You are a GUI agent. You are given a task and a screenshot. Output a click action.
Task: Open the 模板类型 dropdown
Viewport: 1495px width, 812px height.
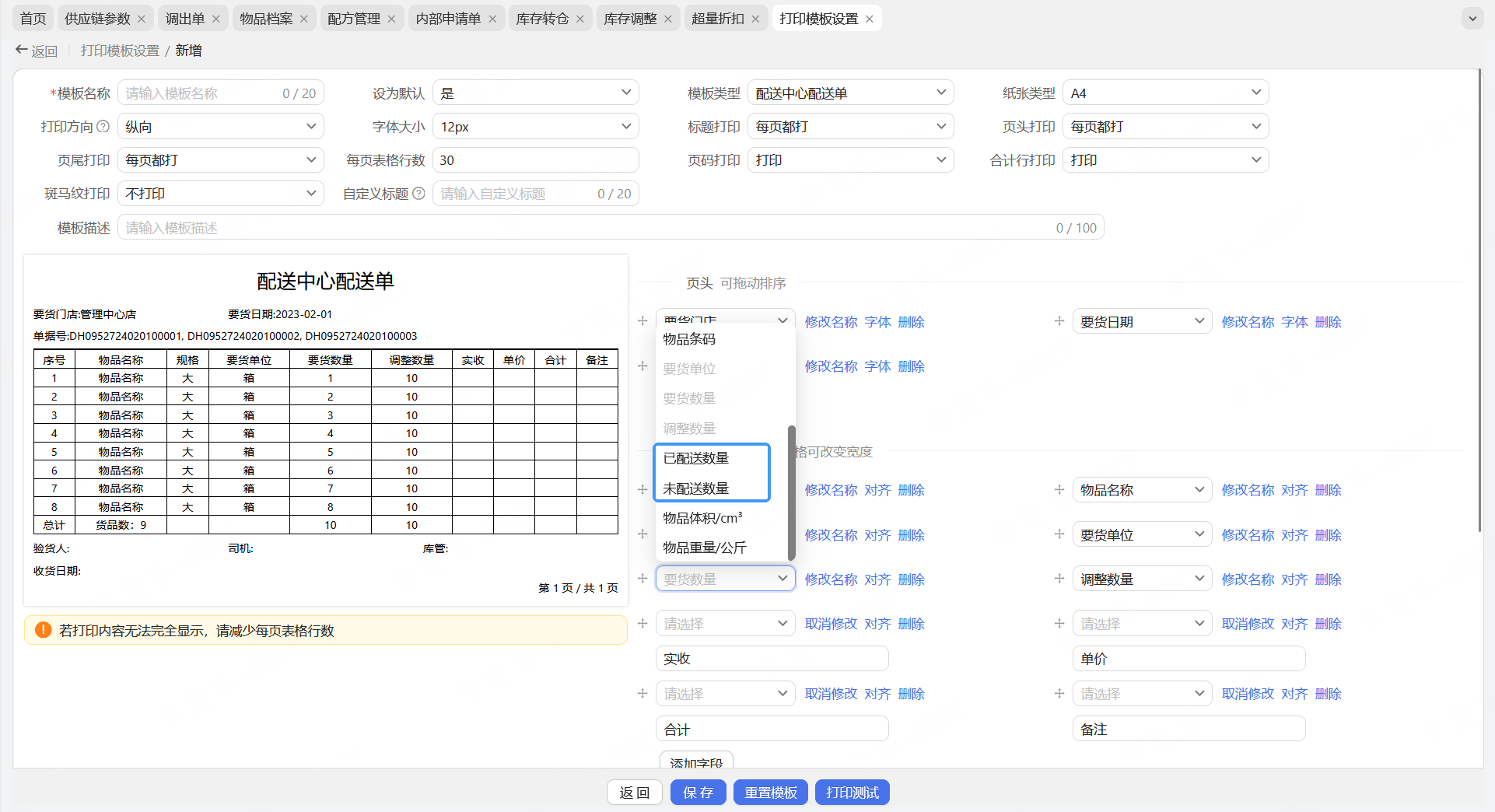coord(850,93)
